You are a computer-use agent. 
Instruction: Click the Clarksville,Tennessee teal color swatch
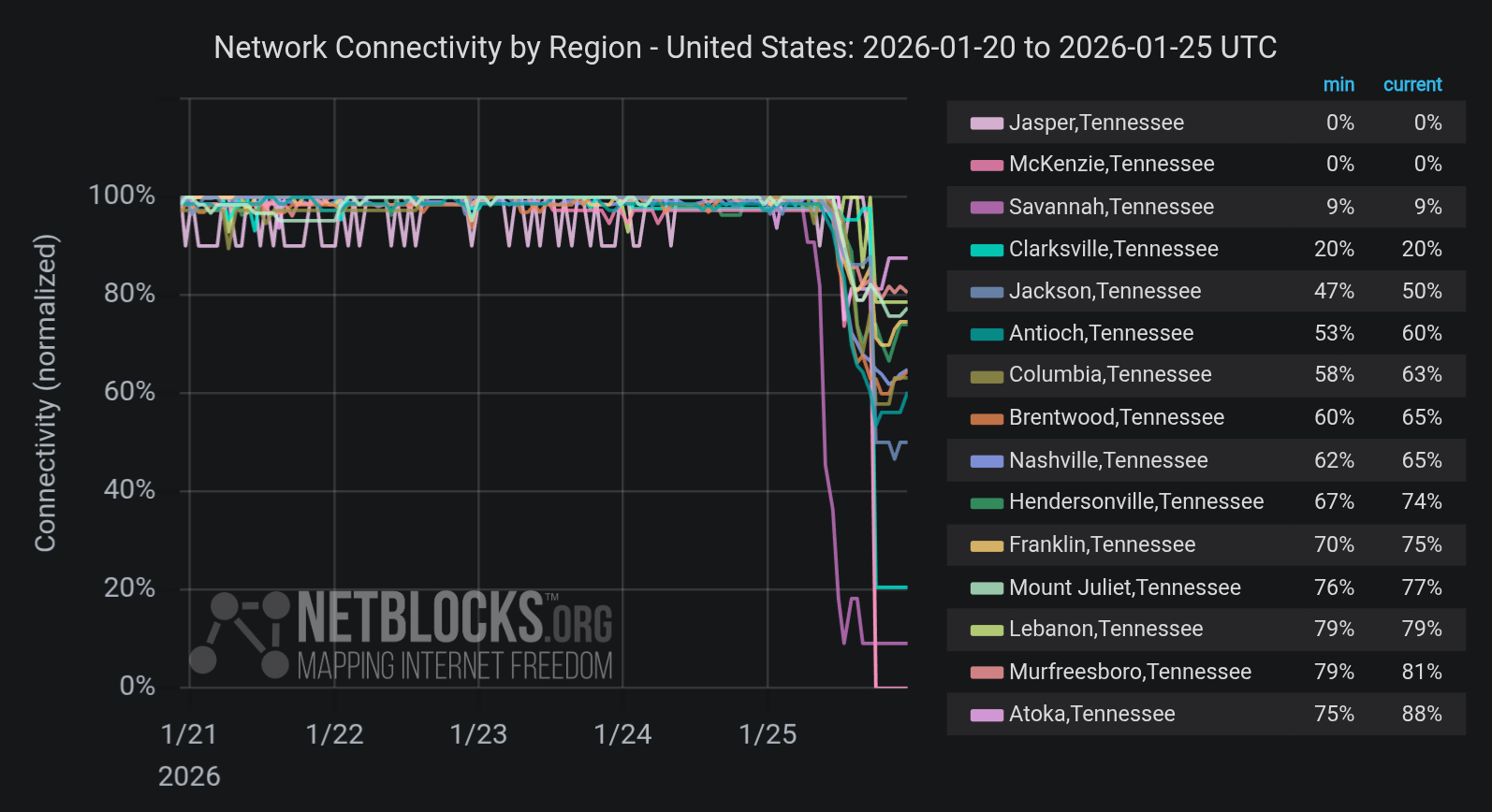pyautogui.click(x=987, y=250)
